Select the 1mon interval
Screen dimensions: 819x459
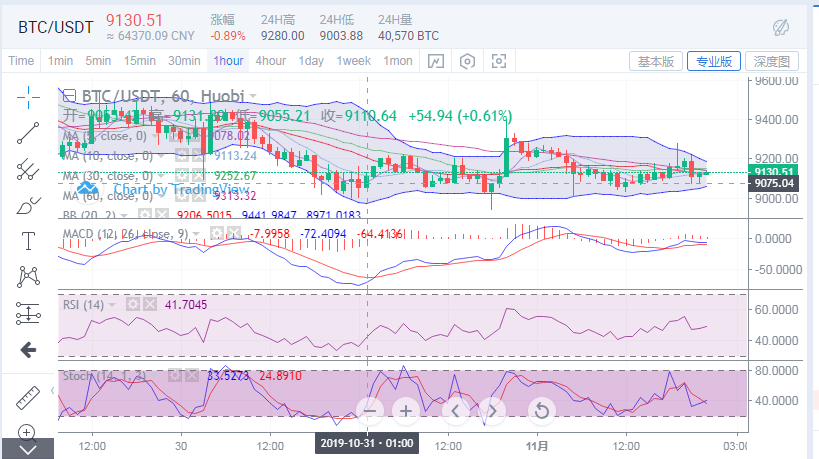[398, 61]
